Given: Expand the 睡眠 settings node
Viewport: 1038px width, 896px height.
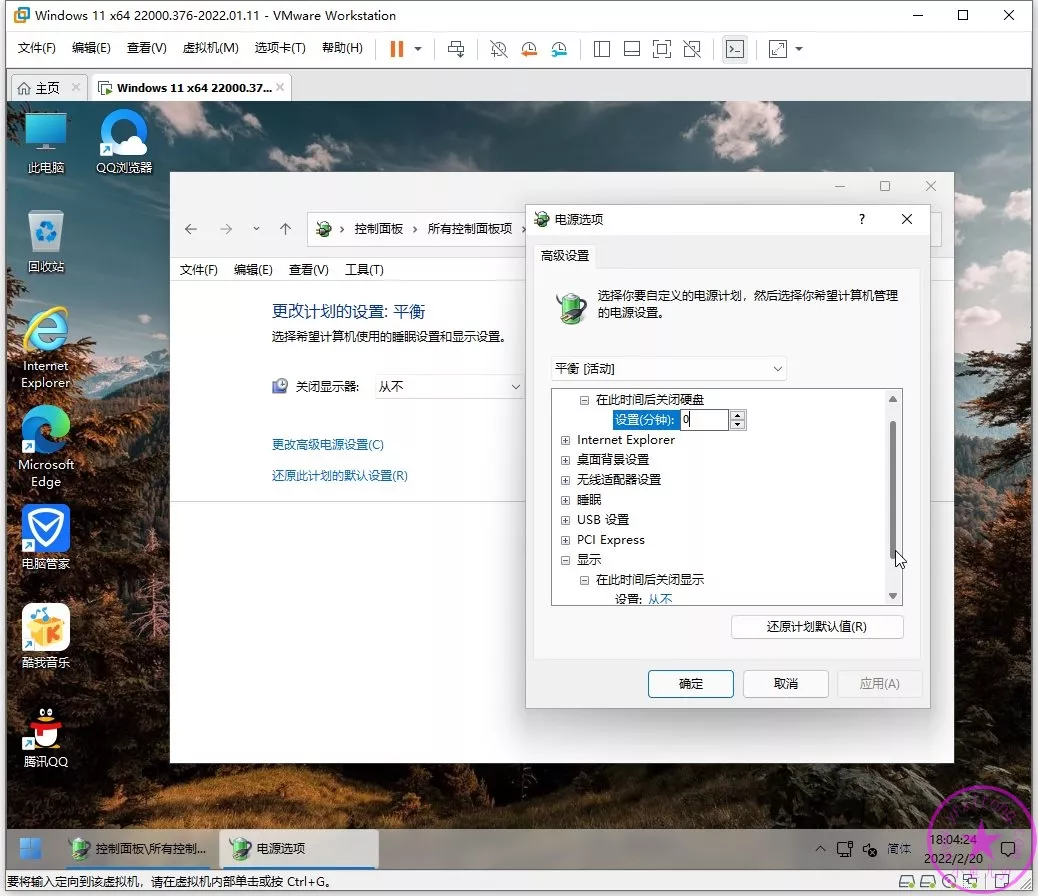Looking at the screenshot, I should pos(566,500).
